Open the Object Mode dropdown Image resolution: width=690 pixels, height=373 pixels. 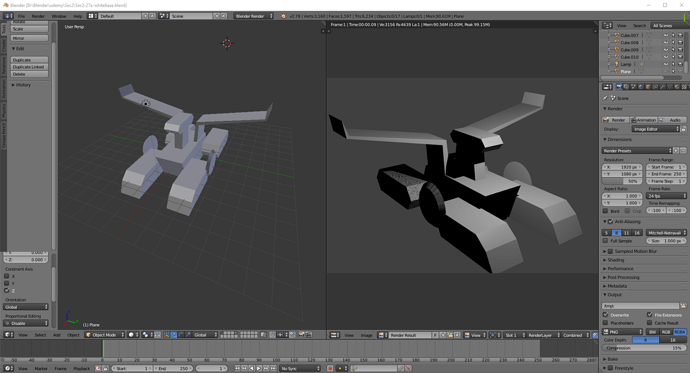[x=104, y=335]
